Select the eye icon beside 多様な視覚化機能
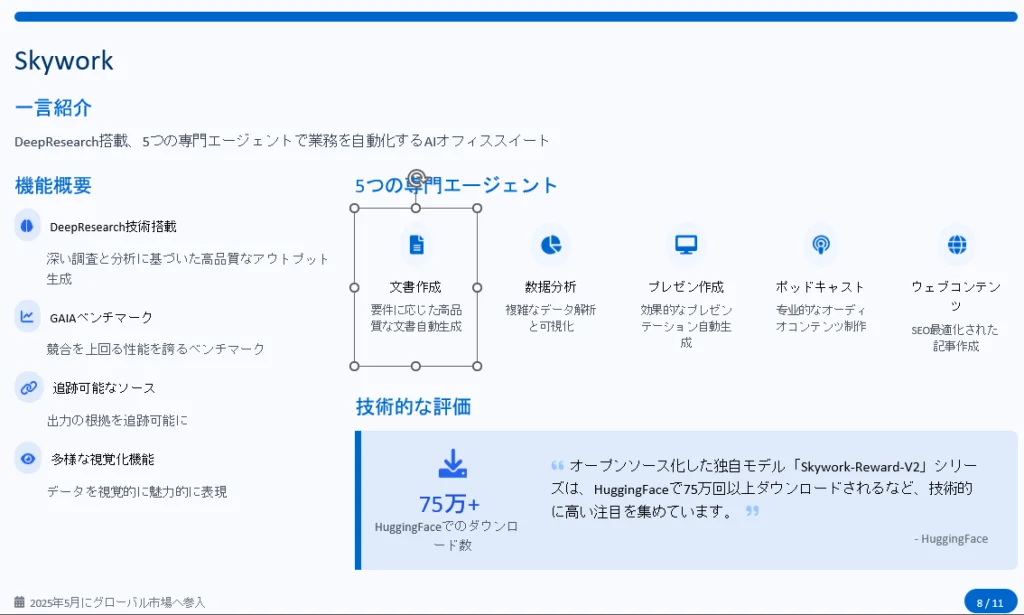The height and width of the screenshot is (615, 1024). [27, 459]
